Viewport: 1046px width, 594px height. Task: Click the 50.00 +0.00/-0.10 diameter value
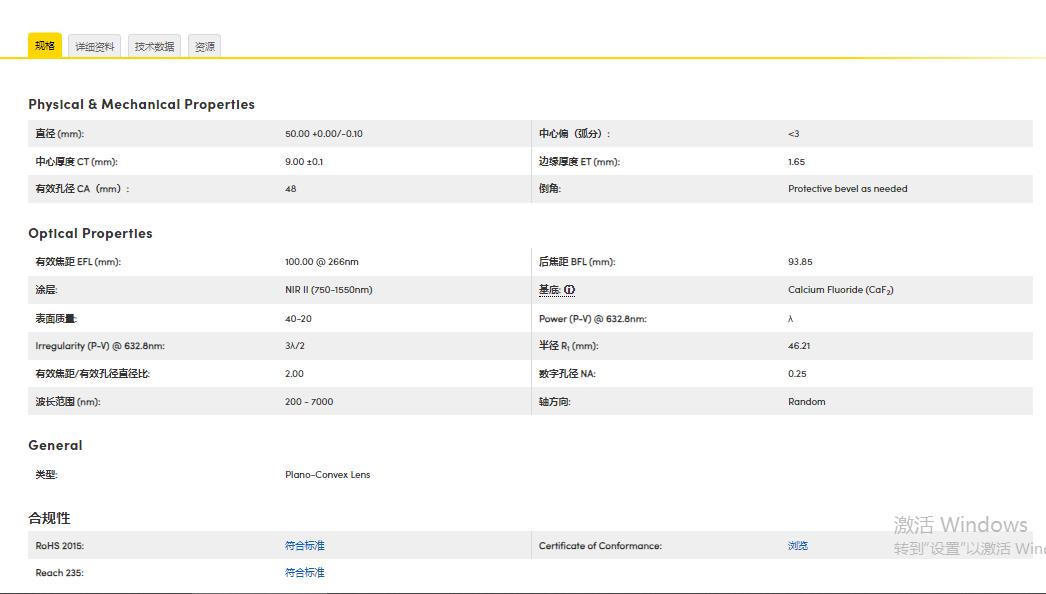pos(323,134)
